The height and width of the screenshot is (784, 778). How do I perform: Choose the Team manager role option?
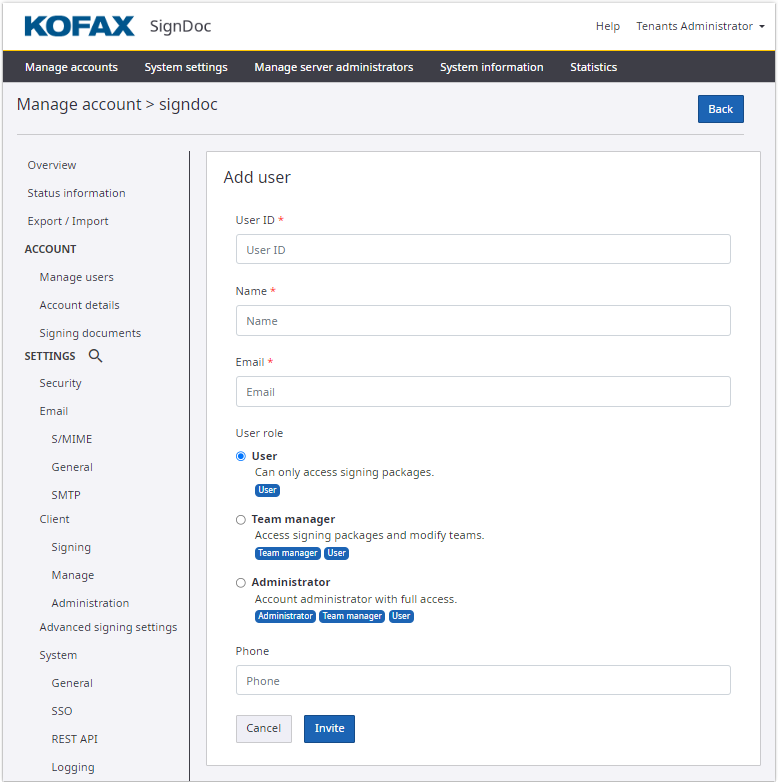pyautogui.click(x=240, y=520)
